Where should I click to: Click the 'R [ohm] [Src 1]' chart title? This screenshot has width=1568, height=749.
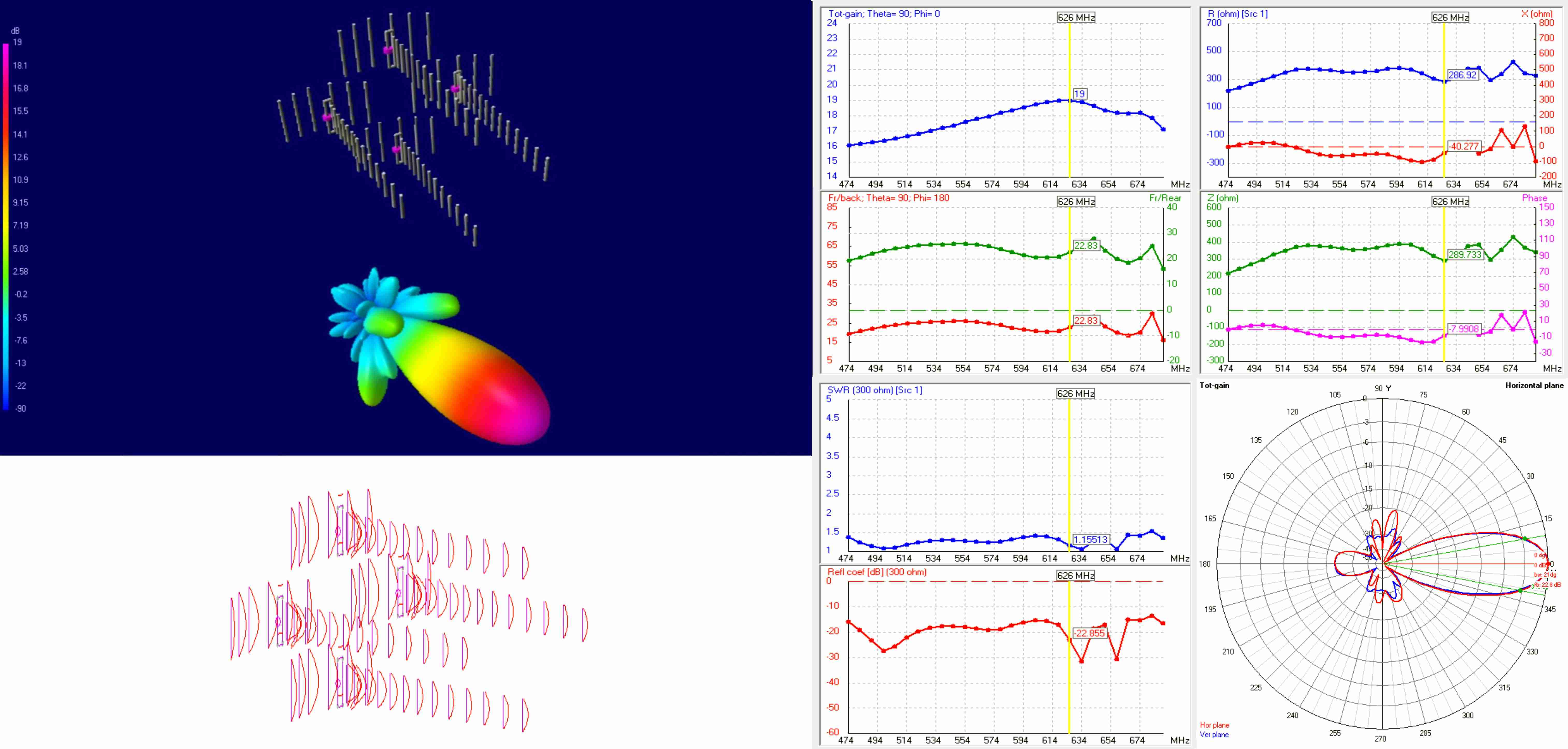coord(1238,13)
